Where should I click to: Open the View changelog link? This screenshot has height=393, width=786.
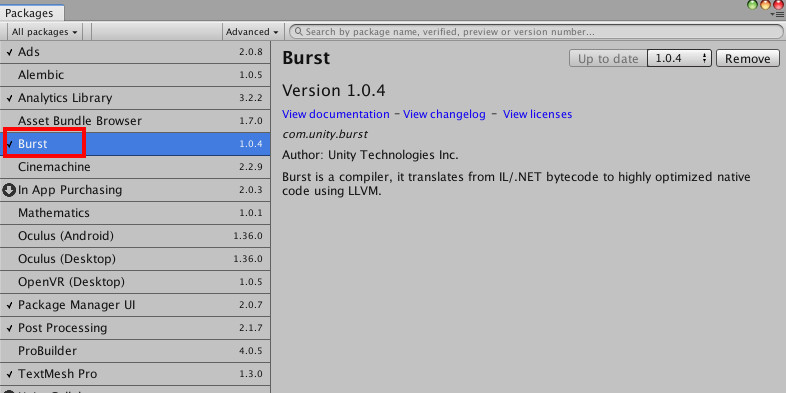click(444, 114)
